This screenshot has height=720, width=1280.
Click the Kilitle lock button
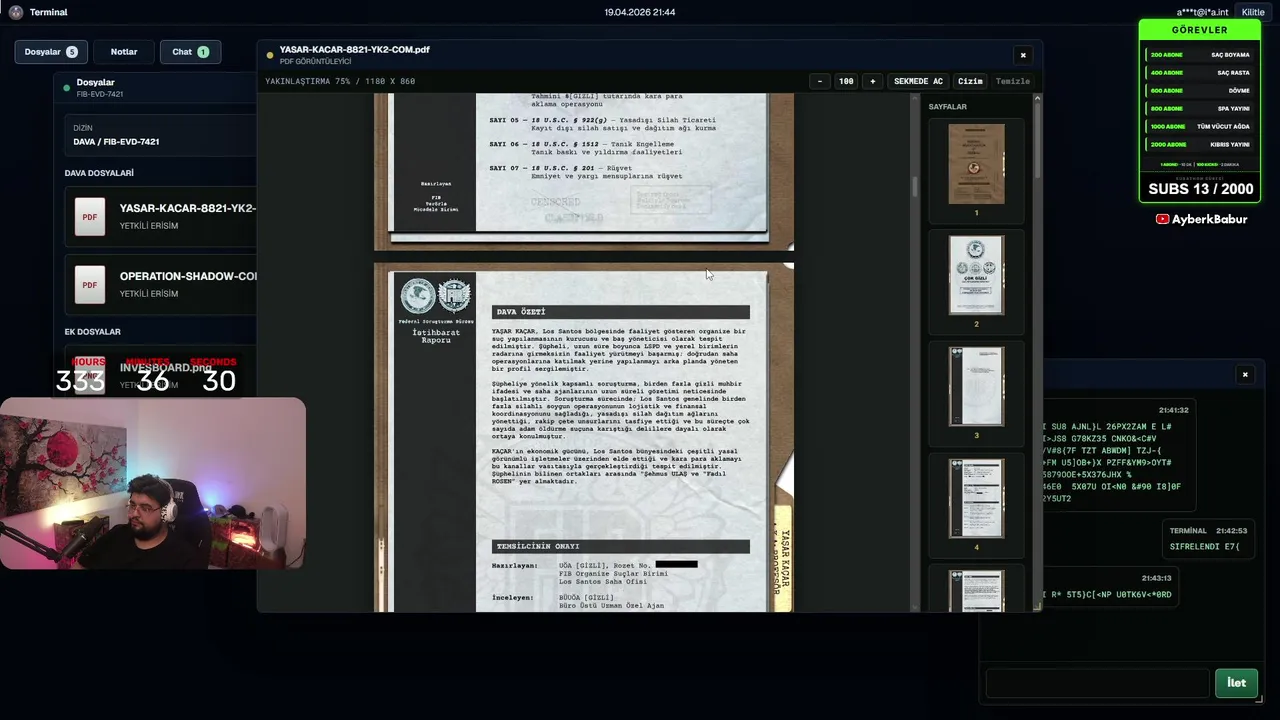pyautogui.click(x=1253, y=12)
